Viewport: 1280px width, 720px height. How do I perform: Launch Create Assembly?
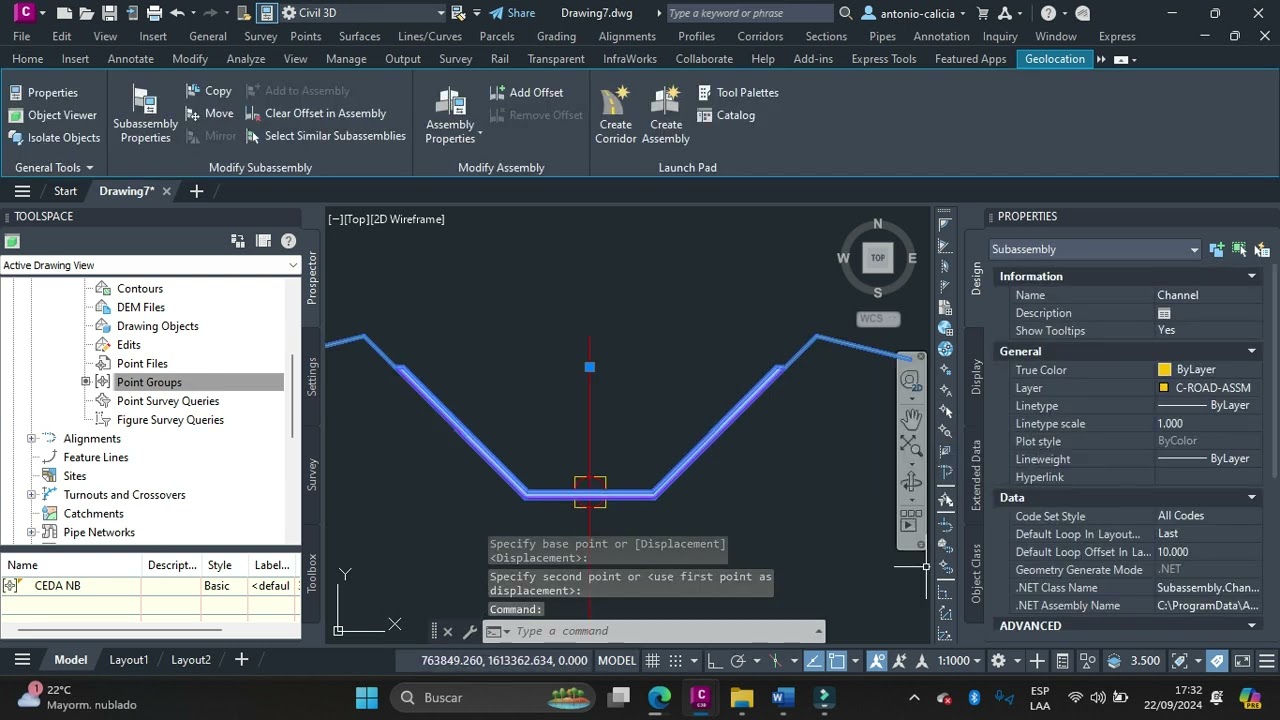[x=665, y=114]
